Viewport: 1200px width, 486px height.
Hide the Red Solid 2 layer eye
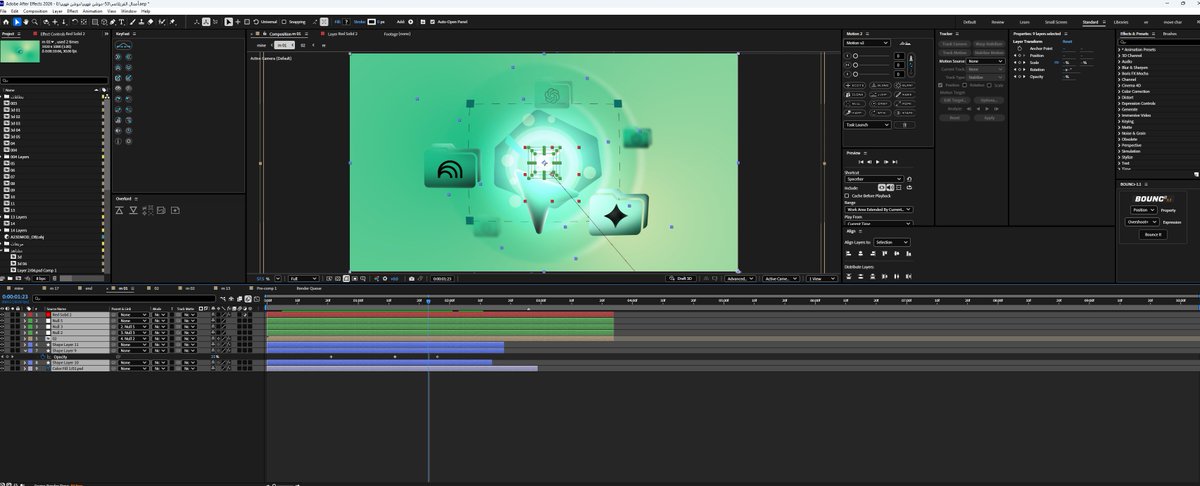pyautogui.click(x=4, y=314)
